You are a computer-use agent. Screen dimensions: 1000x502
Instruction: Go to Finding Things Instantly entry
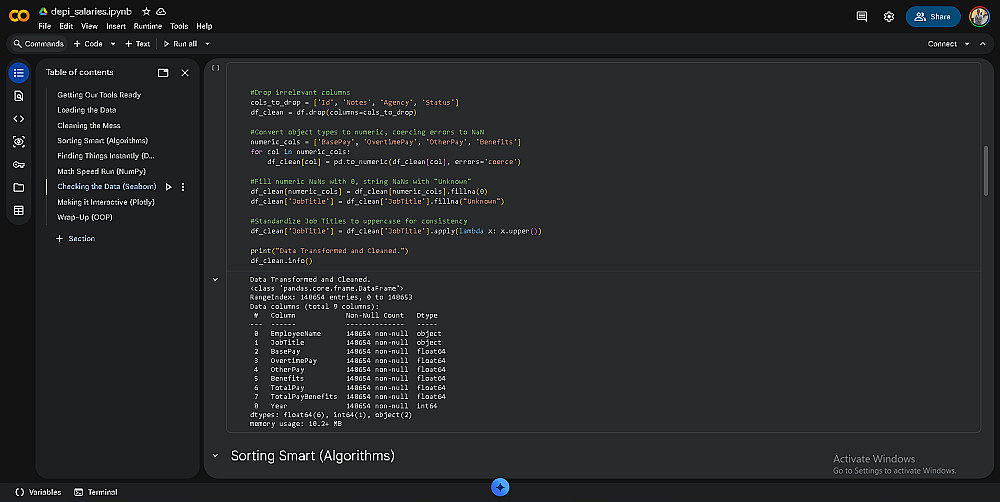coord(106,156)
